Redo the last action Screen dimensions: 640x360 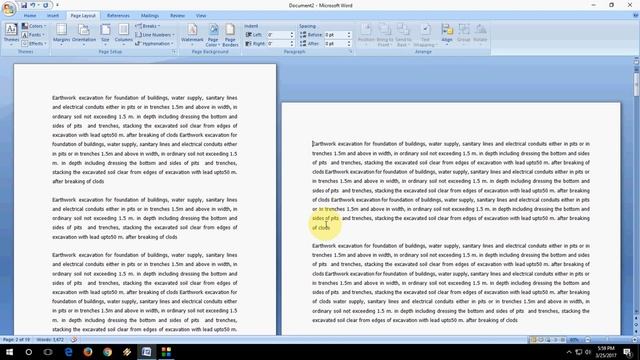45,5
